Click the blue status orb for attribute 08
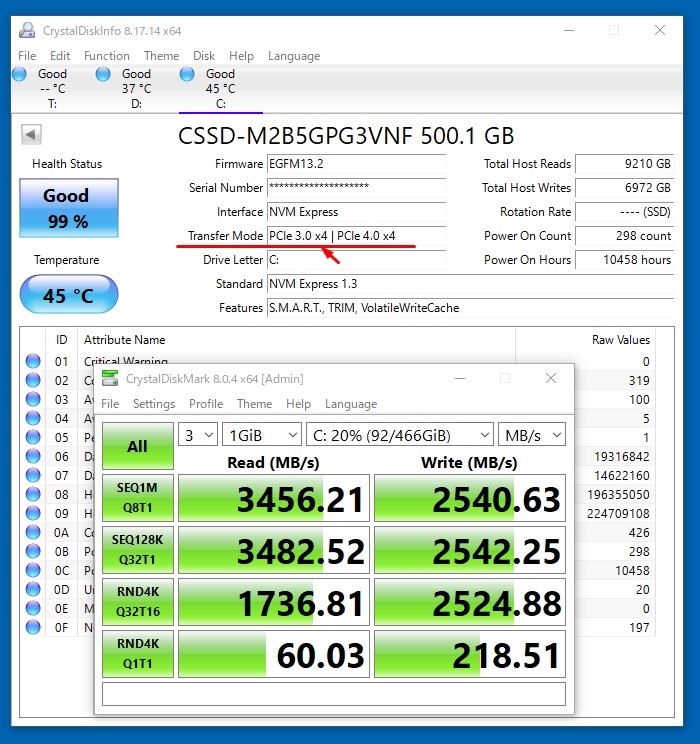This screenshot has width=700, height=744. pos(33,494)
